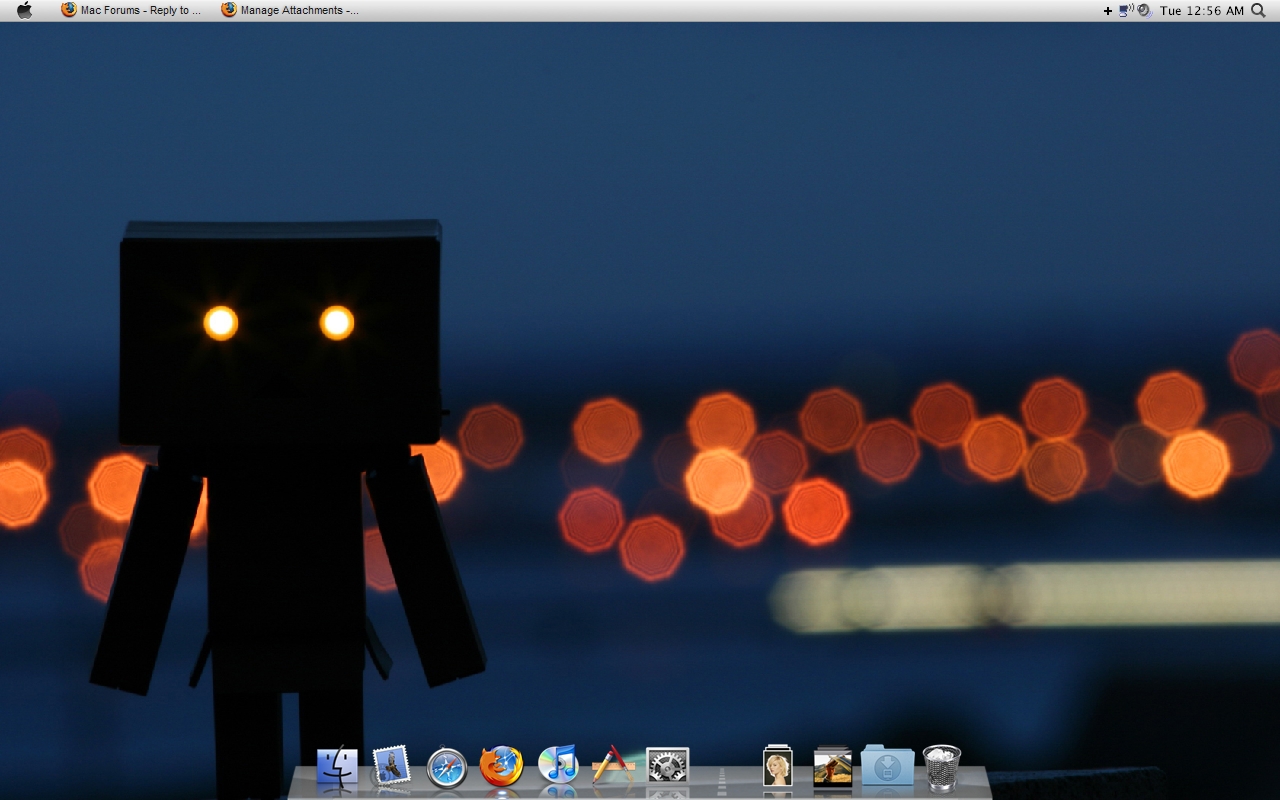This screenshot has width=1280, height=800.
Task: Open the pictures stack in dock
Action: [832, 766]
